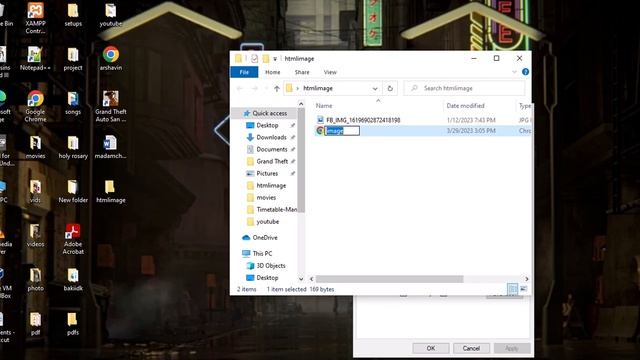640x360 pixels.
Task: Switch to details view in status bar
Action: click(x=512, y=289)
